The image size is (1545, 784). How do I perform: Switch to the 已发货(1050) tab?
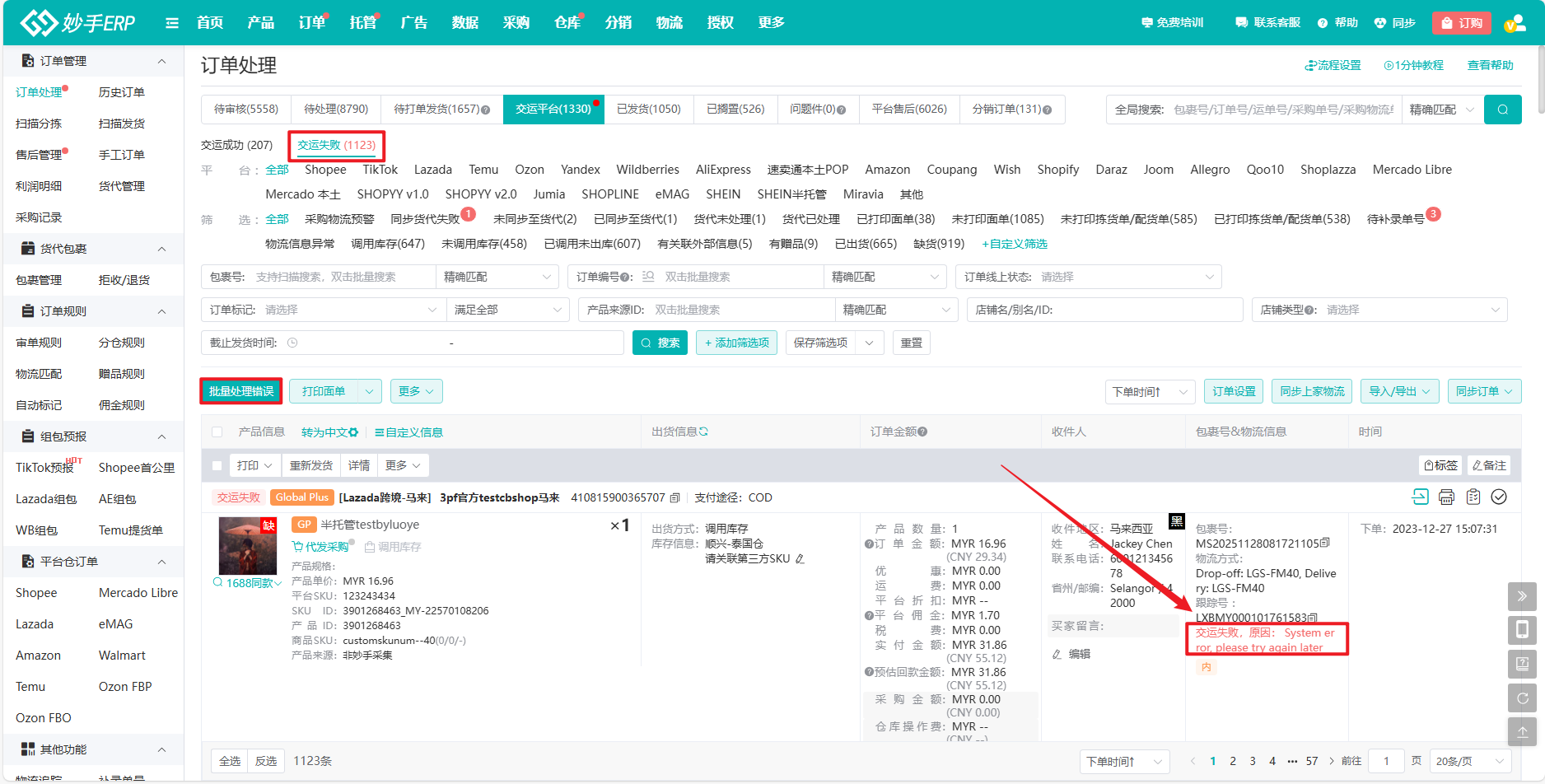649,109
